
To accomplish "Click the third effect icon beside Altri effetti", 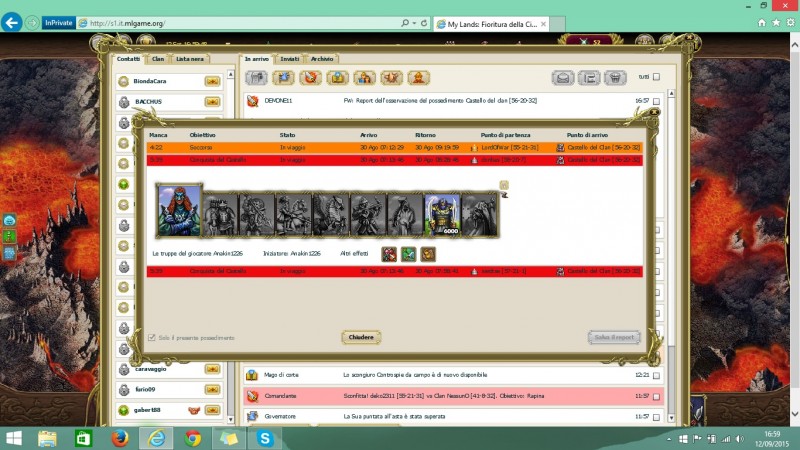I will tap(428, 254).
